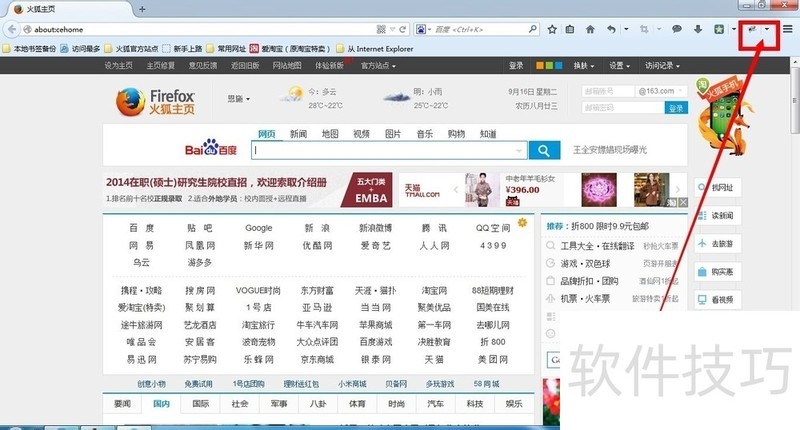Click the 读新闻 sidebar button

717,216
